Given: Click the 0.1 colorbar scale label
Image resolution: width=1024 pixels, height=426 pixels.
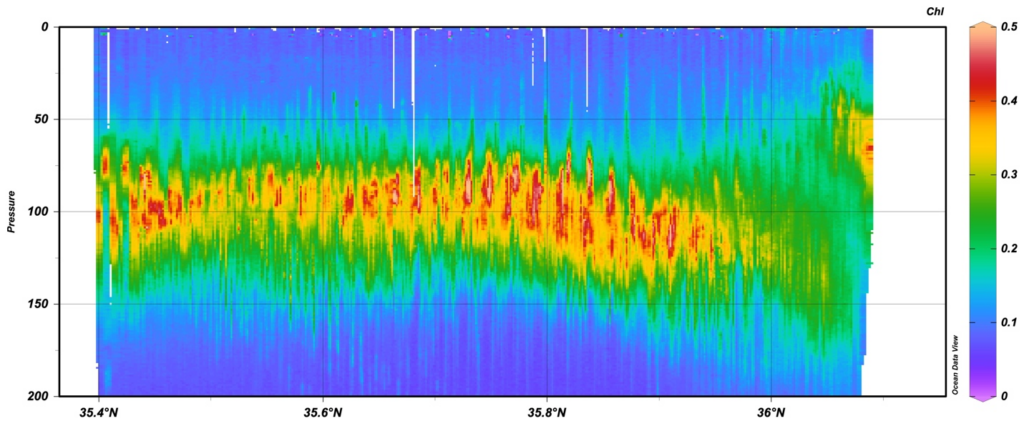Looking at the screenshot, I should [x=1009, y=322].
